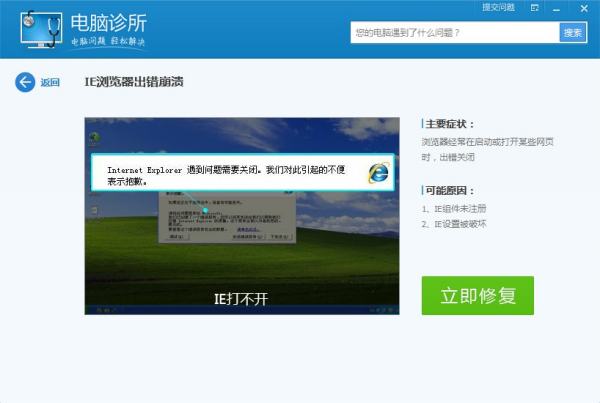Click the Internet Explorer error message callout
The image size is (600, 403).
(243, 172)
